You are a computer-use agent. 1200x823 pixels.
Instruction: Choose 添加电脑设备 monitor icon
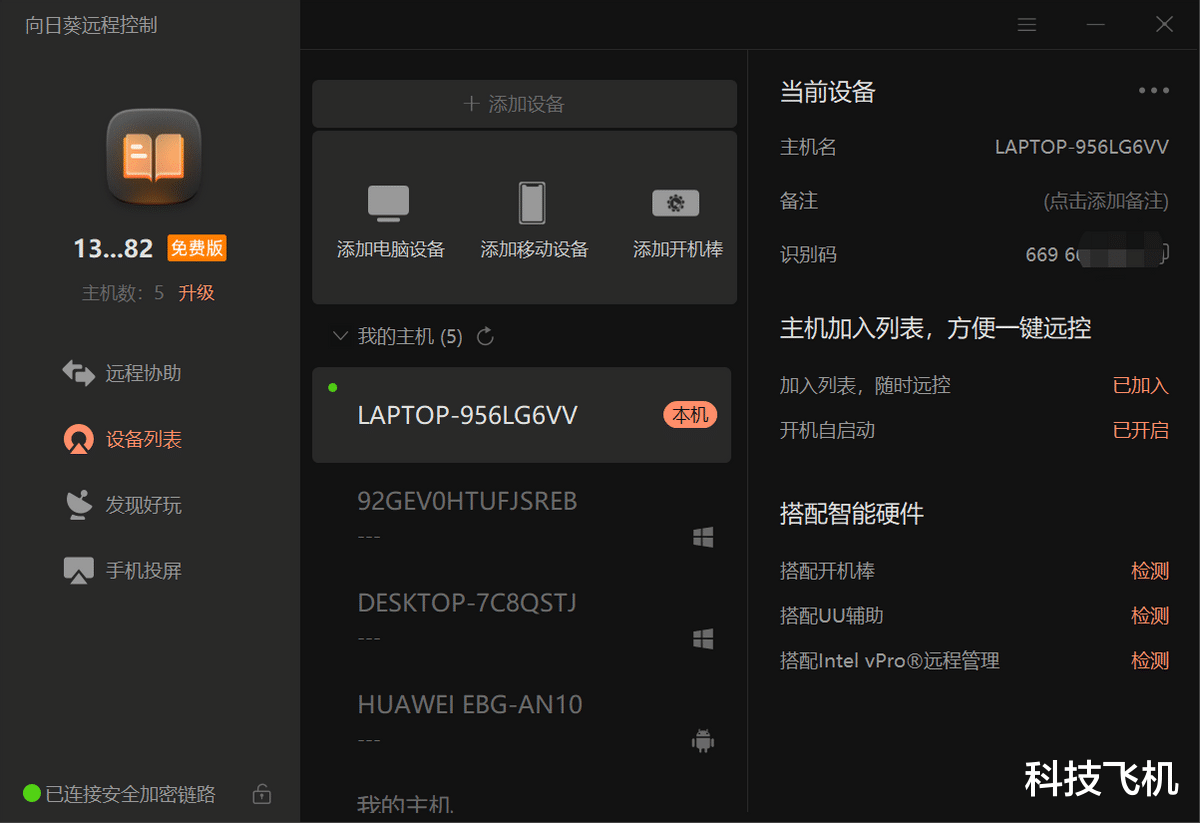388,203
